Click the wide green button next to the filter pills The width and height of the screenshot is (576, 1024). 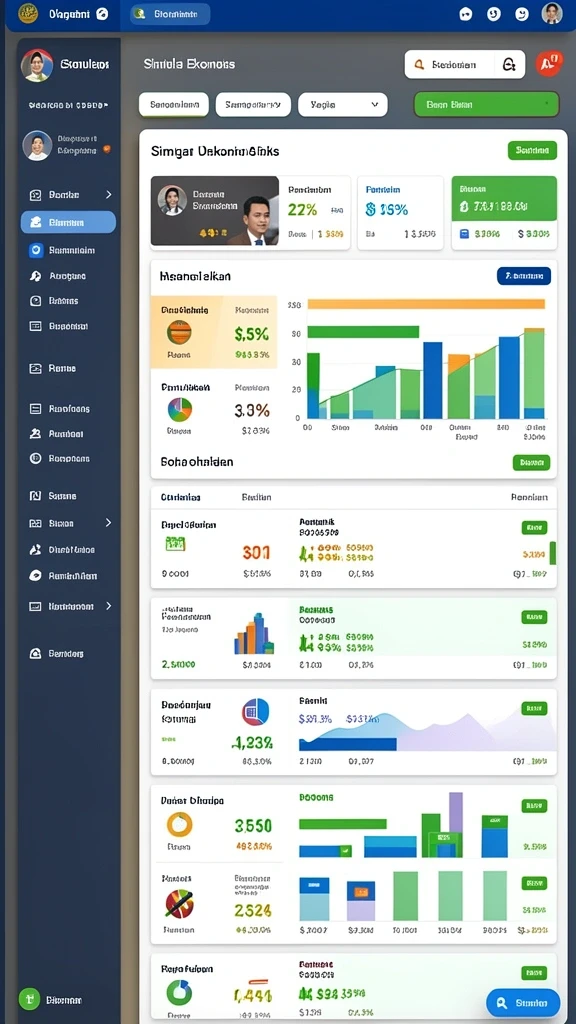point(487,104)
